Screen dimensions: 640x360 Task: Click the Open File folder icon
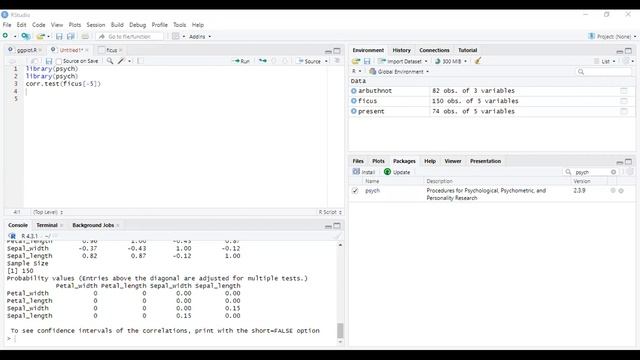40,36
